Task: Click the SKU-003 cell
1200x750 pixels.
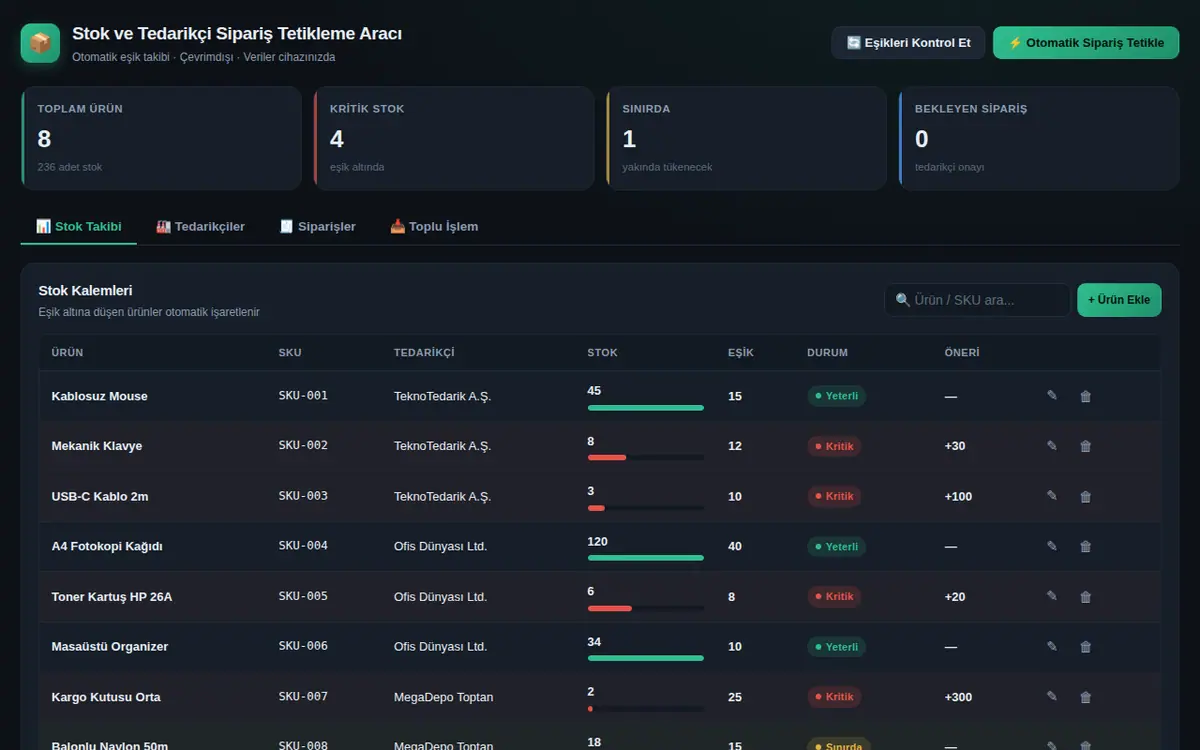Action: 303,496
